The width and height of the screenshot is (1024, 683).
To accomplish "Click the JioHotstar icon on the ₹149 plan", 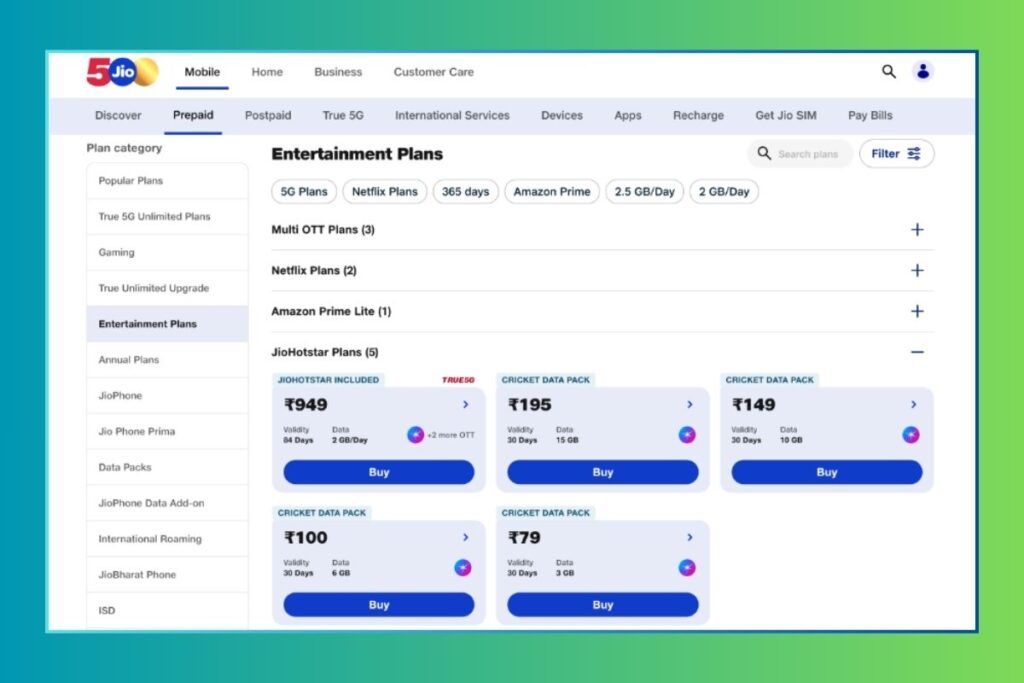I will click(910, 435).
